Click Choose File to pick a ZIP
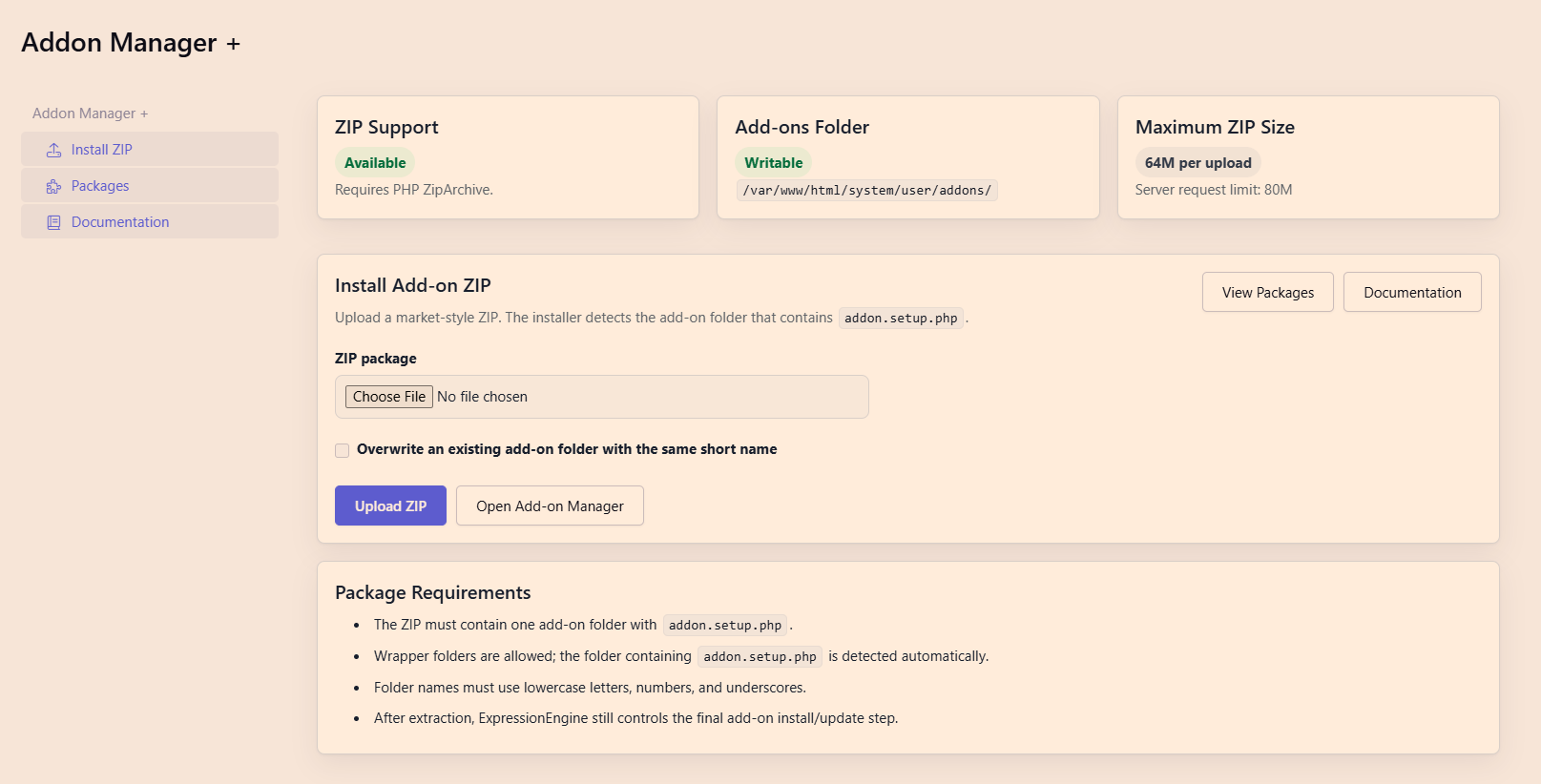1541x784 pixels. [389, 397]
